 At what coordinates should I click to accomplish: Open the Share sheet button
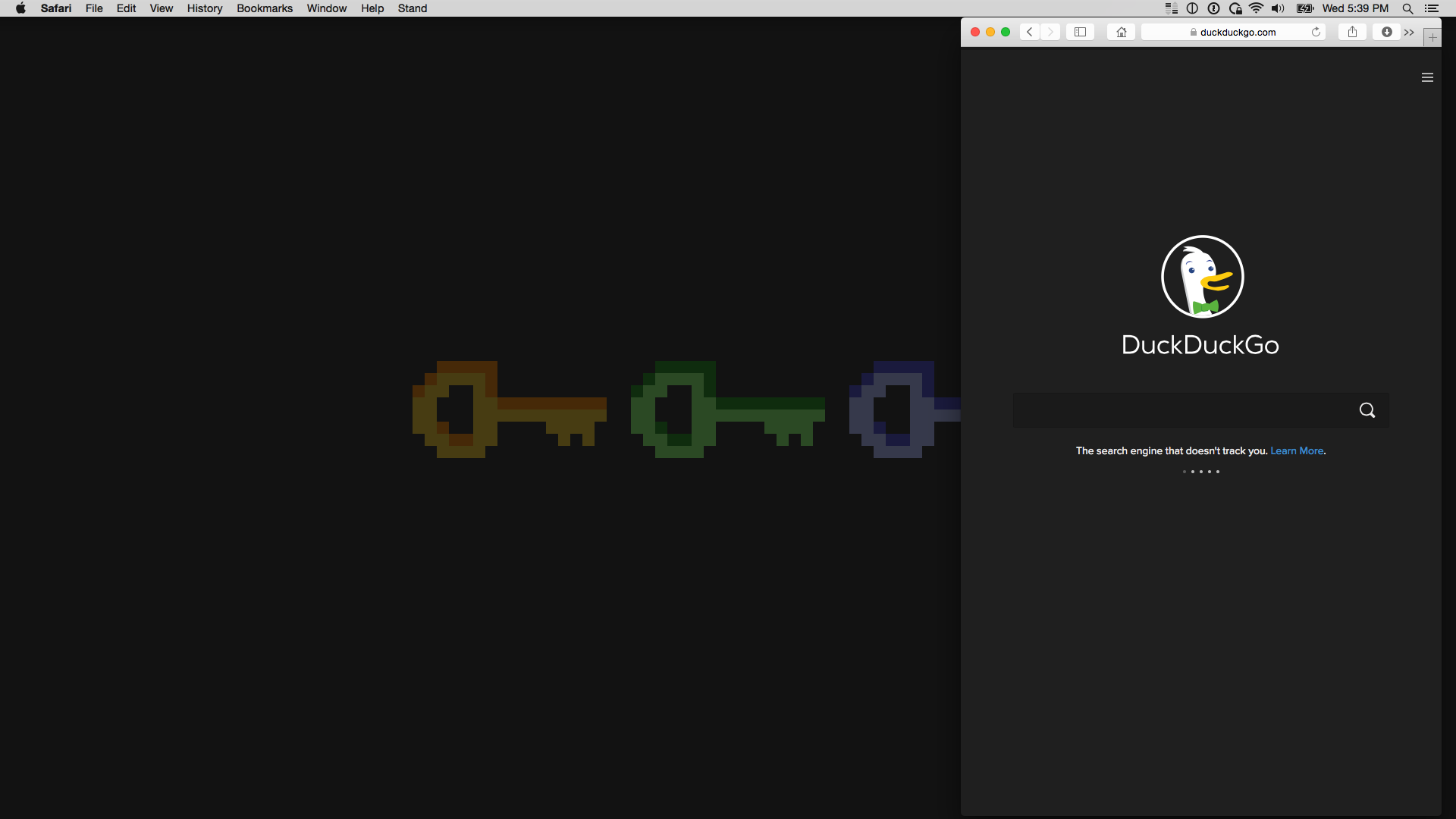click(x=1352, y=32)
